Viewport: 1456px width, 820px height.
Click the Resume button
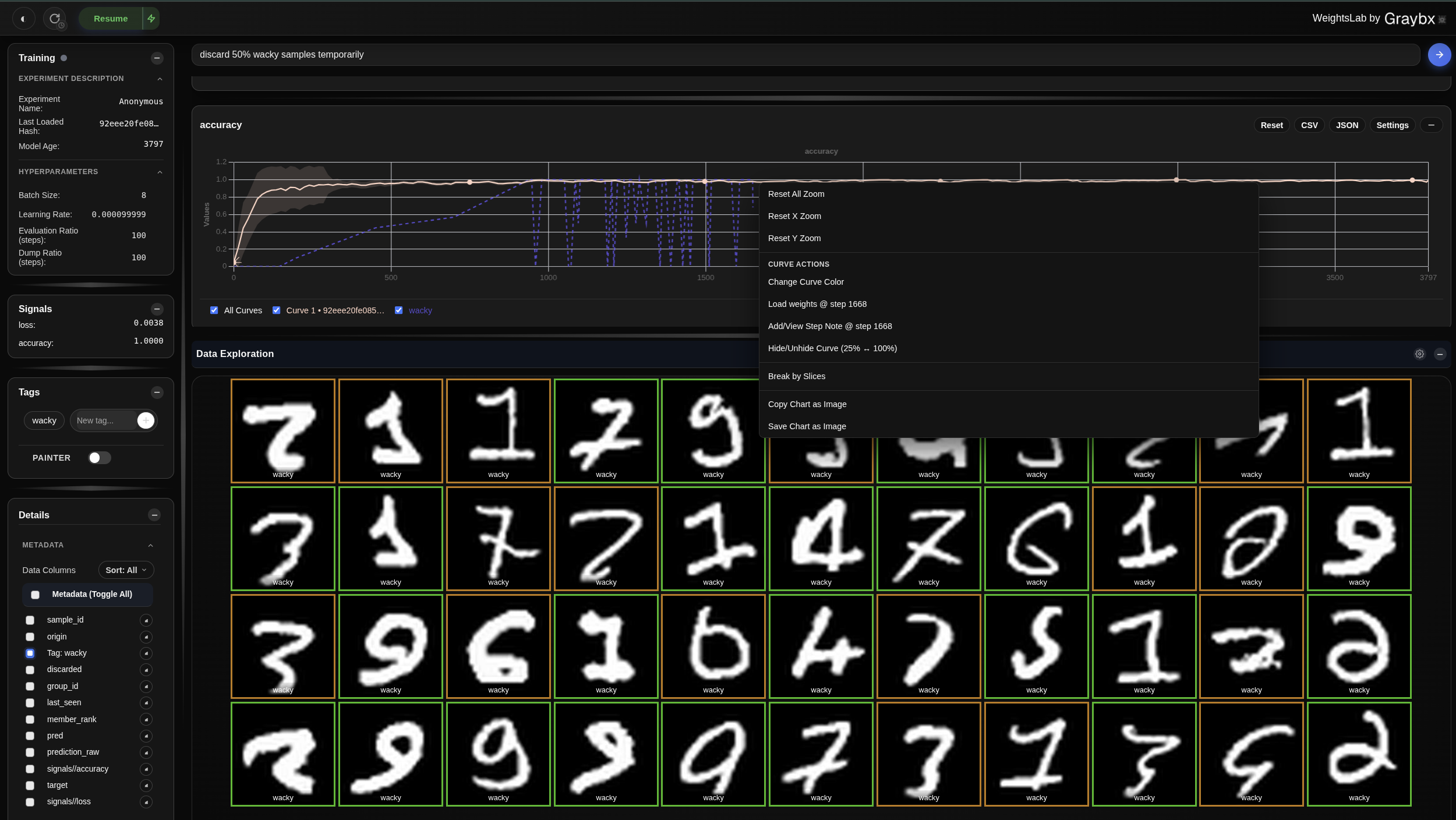click(111, 18)
